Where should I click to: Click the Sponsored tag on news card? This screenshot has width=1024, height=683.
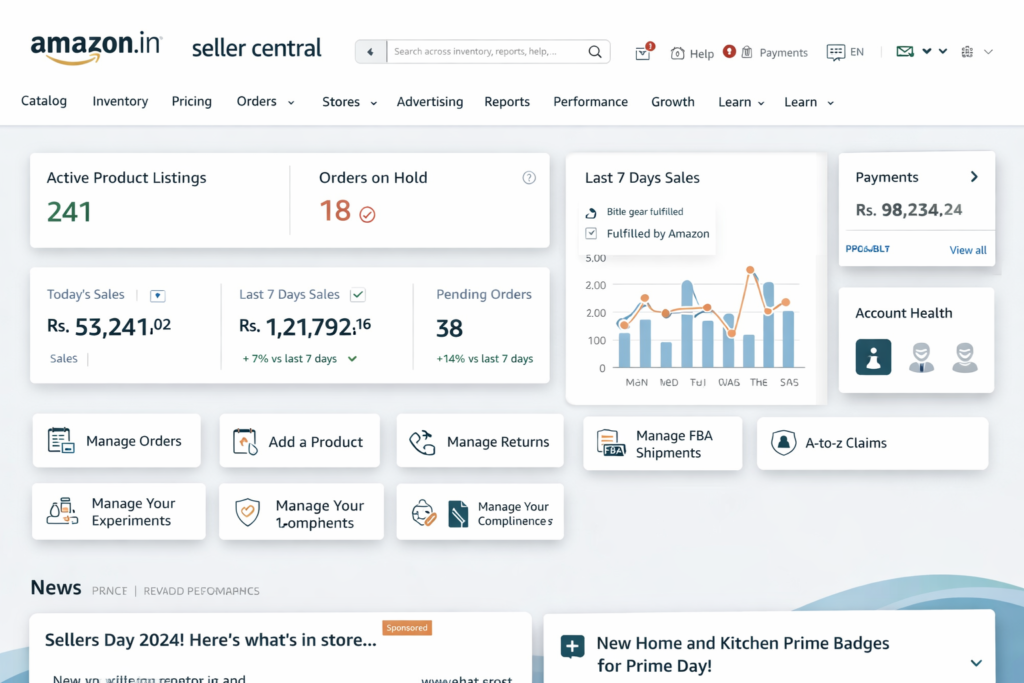pos(407,628)
